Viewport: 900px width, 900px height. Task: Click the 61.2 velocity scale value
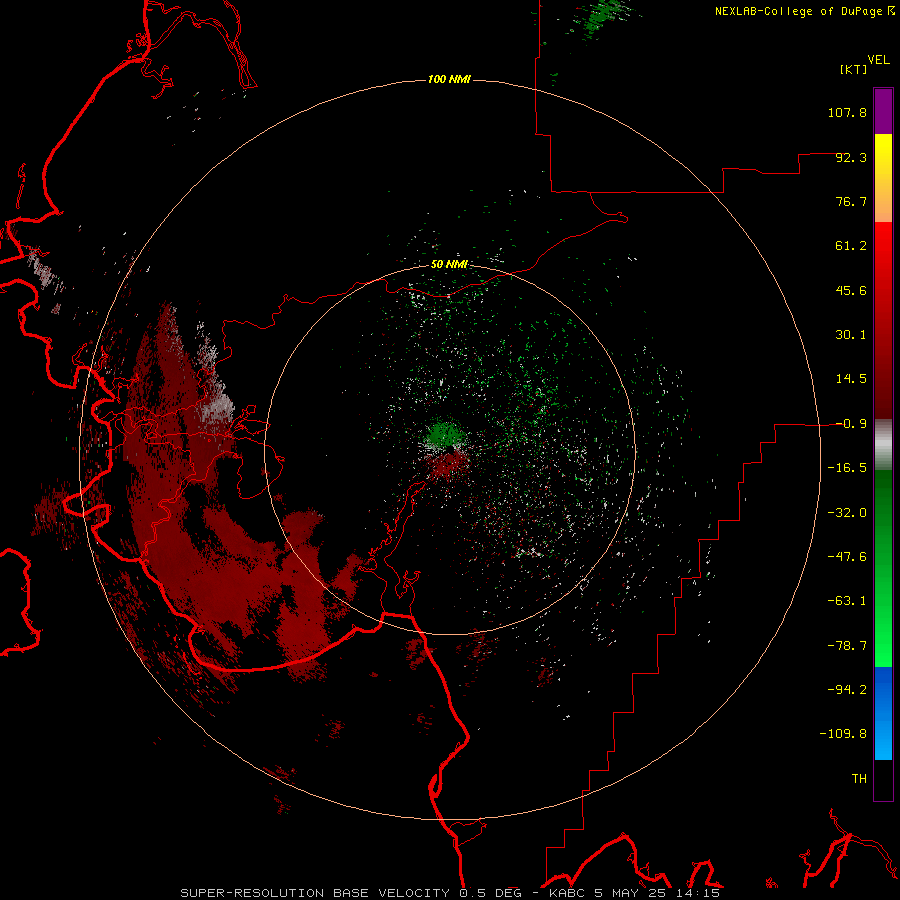coord(851,246)
